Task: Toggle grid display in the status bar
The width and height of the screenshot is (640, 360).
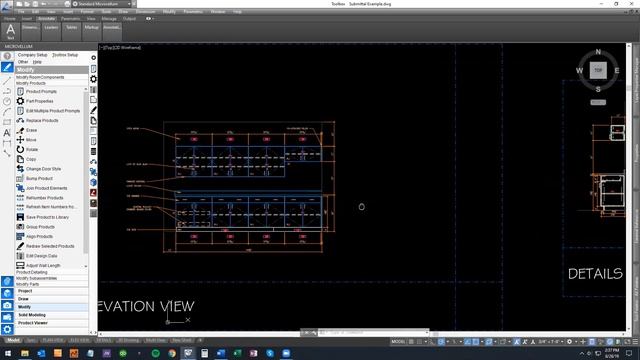Action: click(411, 342)
